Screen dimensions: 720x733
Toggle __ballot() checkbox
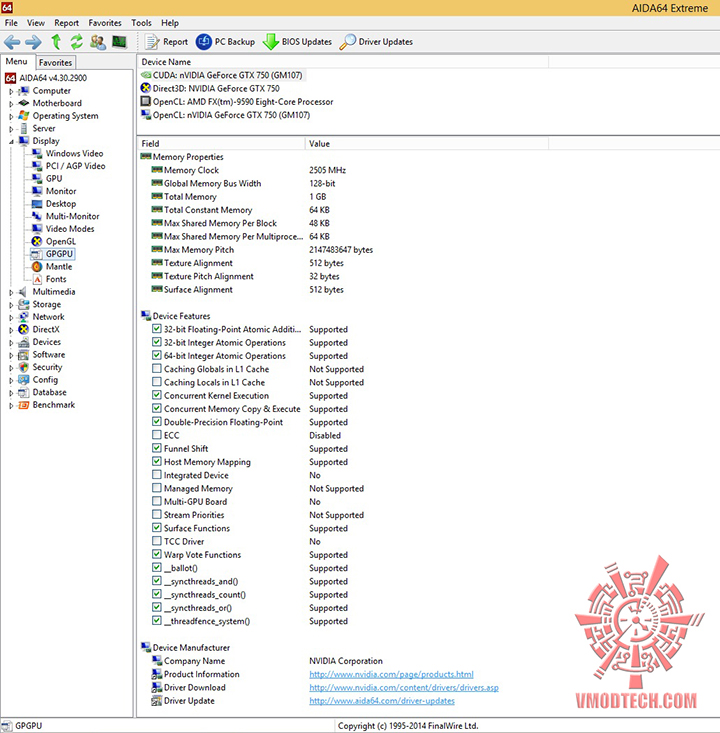click(157, 568)
